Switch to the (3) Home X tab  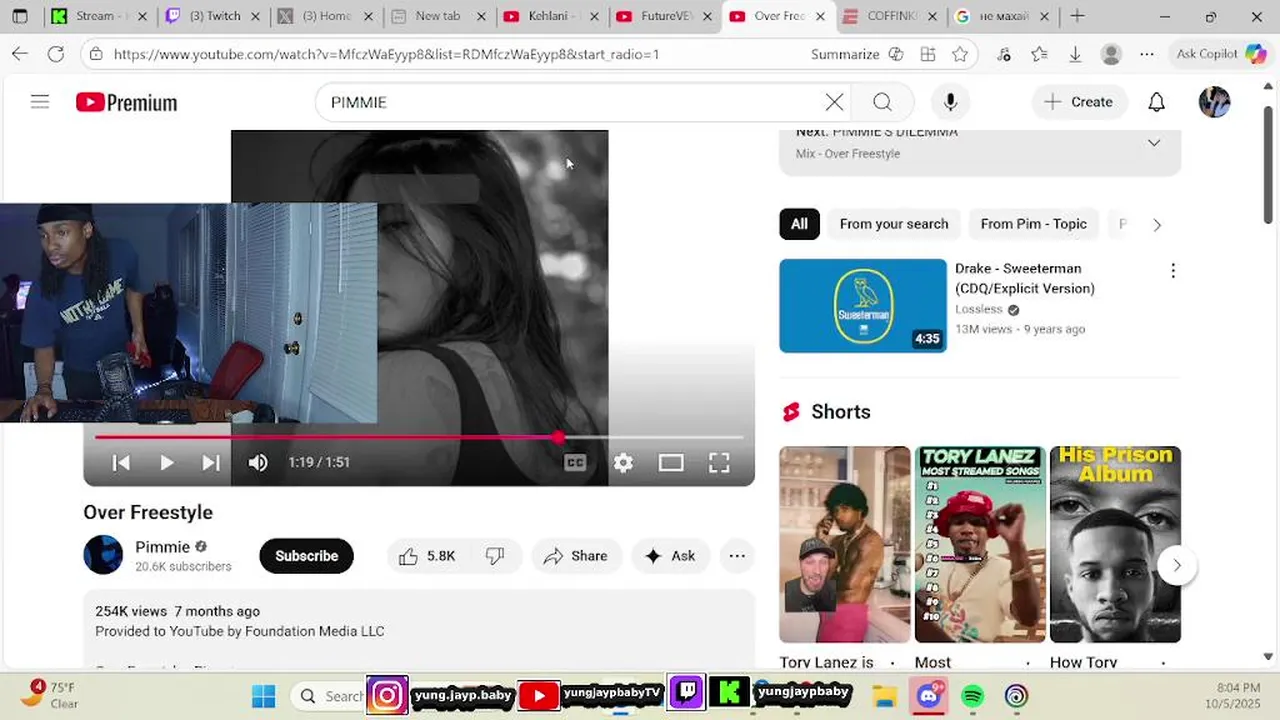(324, 16)
